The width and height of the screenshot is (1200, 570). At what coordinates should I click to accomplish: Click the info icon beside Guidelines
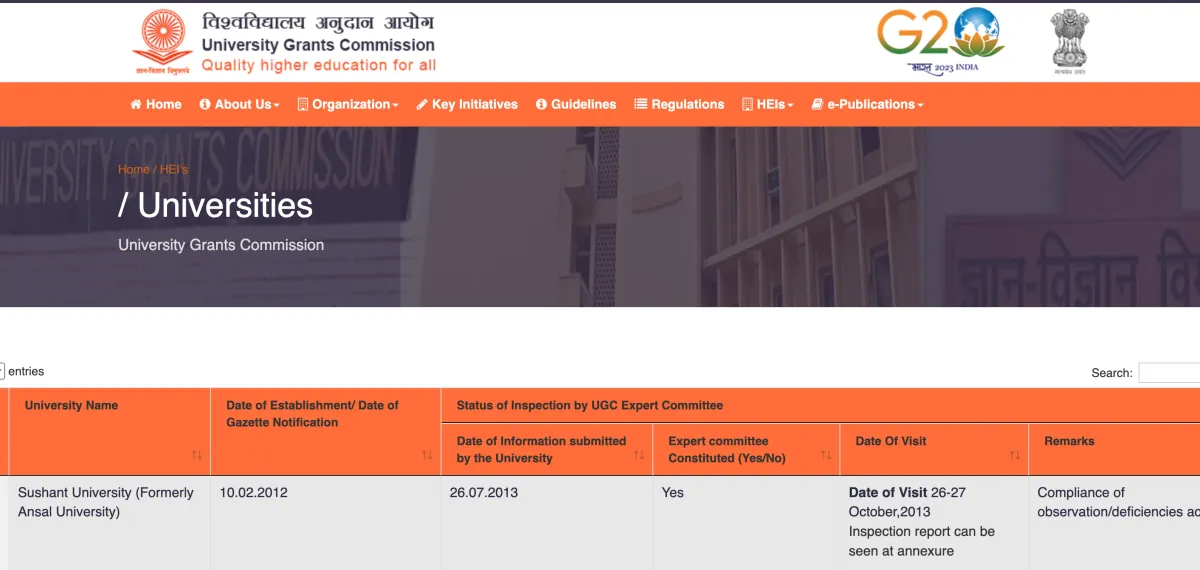coord(541,104)
